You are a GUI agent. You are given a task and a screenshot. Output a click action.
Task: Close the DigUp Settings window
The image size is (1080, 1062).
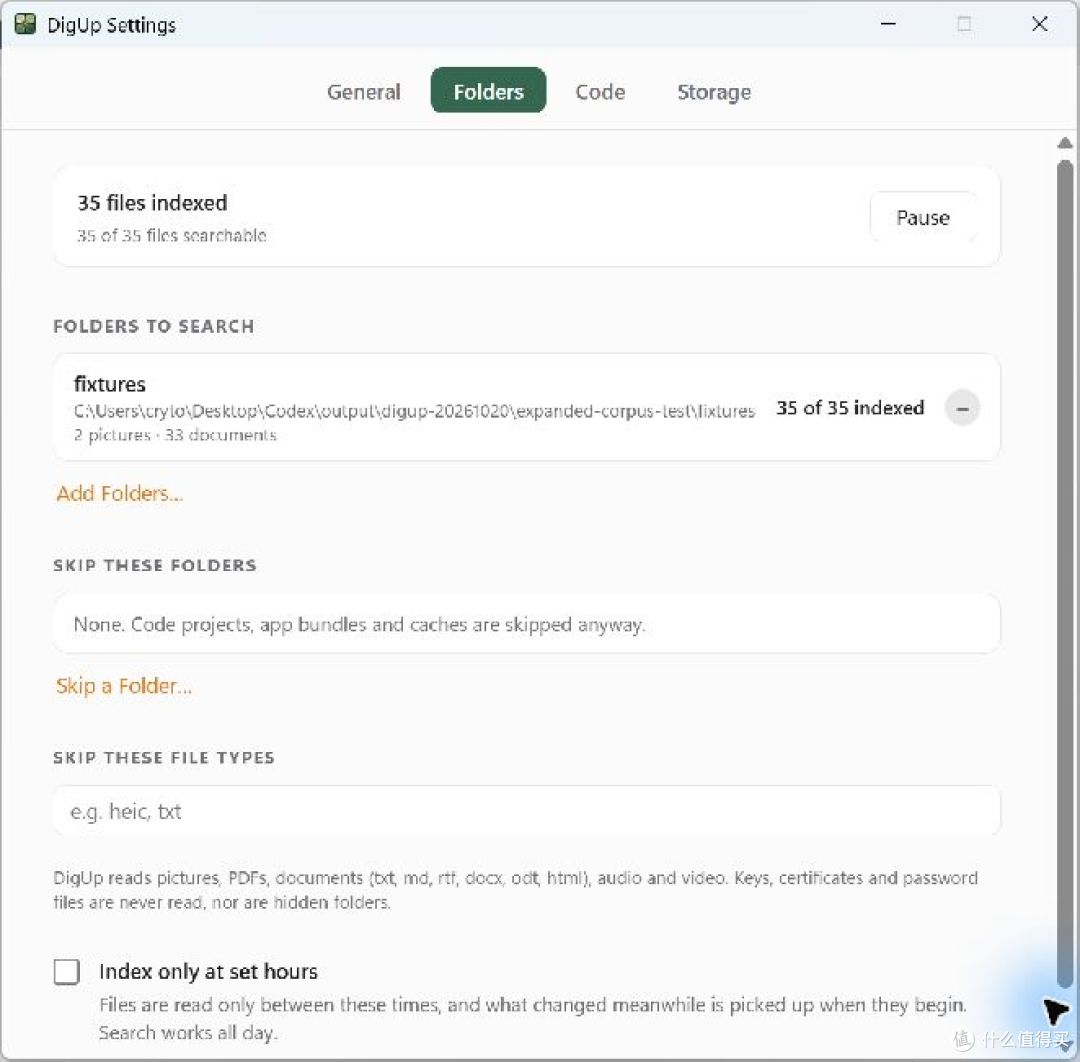[x=1039, y=24]
